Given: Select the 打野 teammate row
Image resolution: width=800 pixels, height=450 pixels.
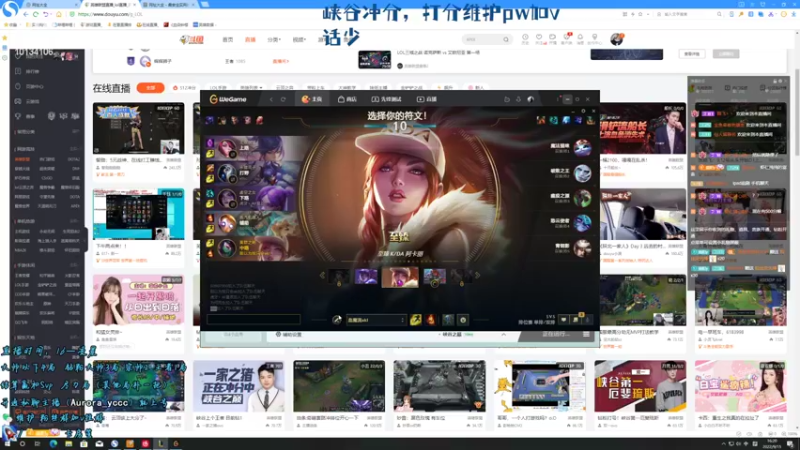Looking at the screenshot, I should (253, 173).
